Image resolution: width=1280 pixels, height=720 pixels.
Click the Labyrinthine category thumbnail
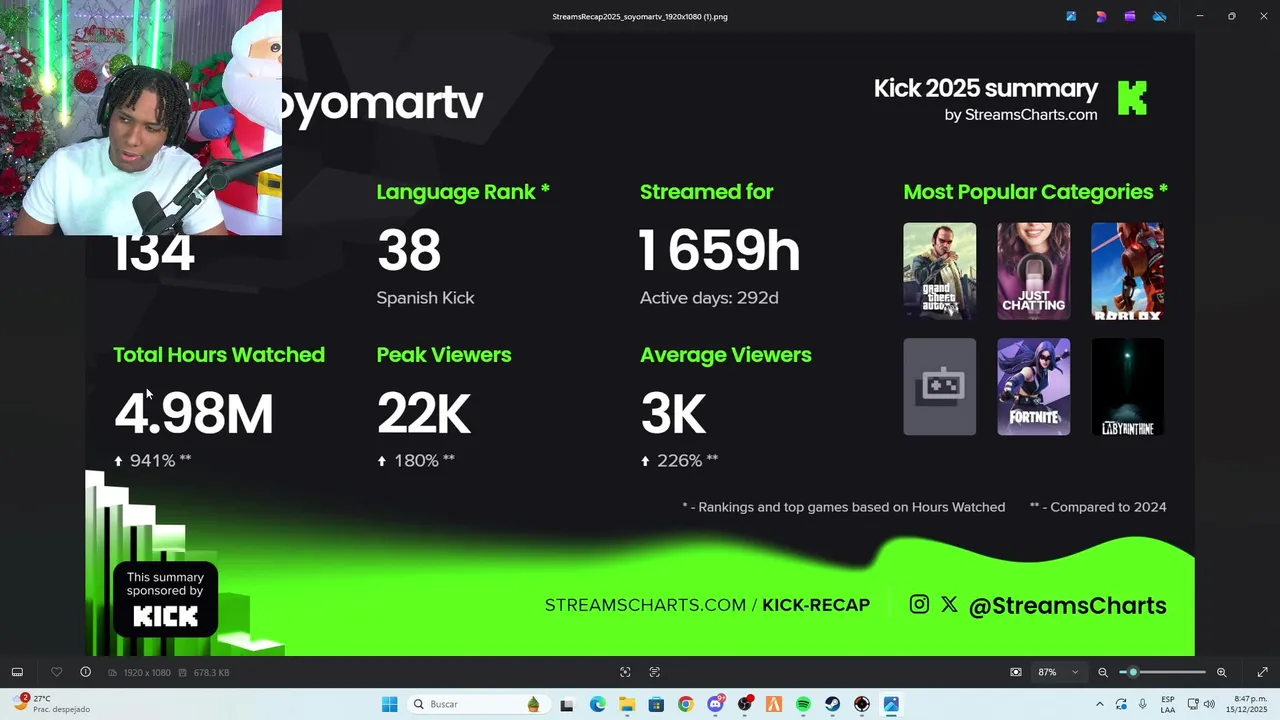[1127, 387]
